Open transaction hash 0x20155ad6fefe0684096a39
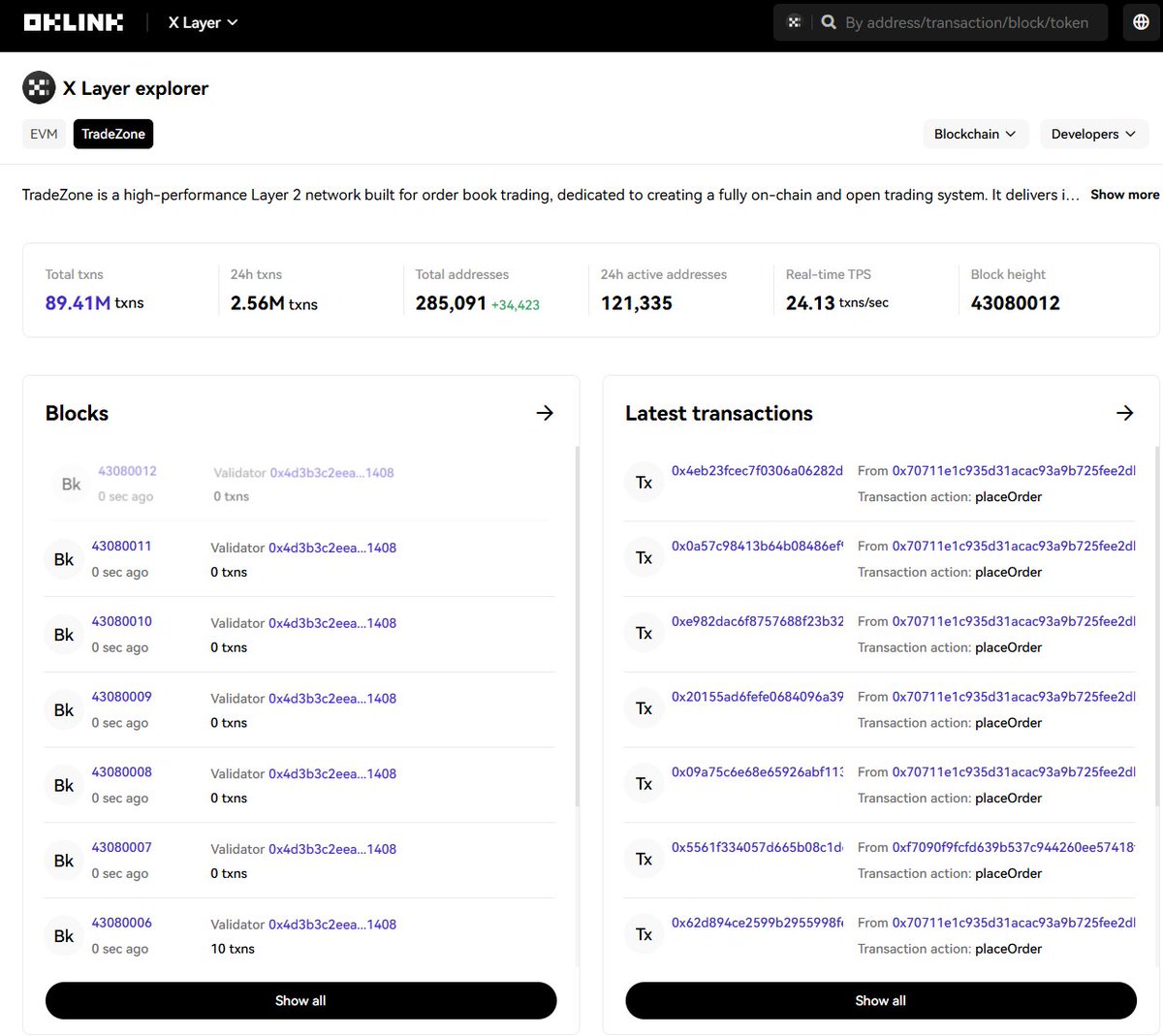 point(757,697)
